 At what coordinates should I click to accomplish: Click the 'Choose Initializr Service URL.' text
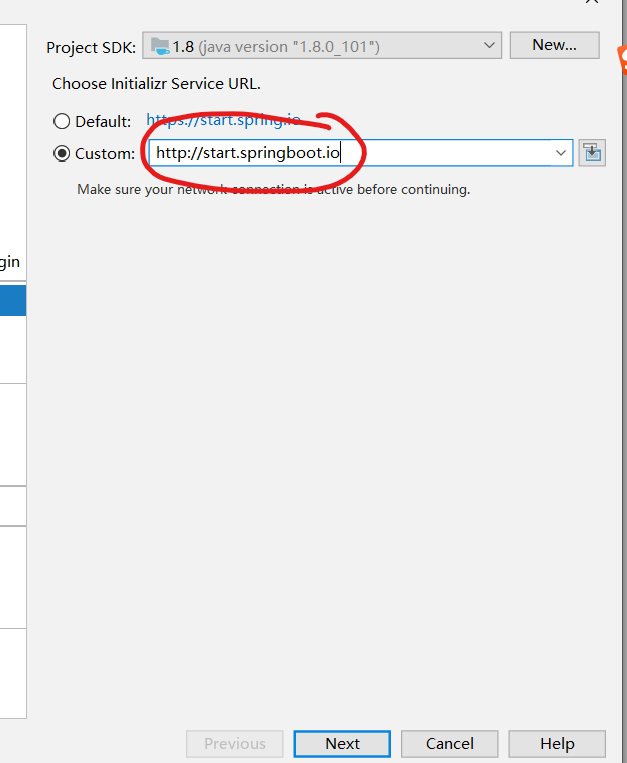pos(156,84)
